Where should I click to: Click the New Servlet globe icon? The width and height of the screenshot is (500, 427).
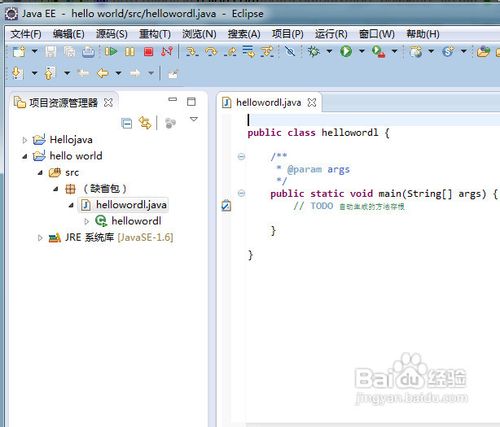tap(448, 52)
